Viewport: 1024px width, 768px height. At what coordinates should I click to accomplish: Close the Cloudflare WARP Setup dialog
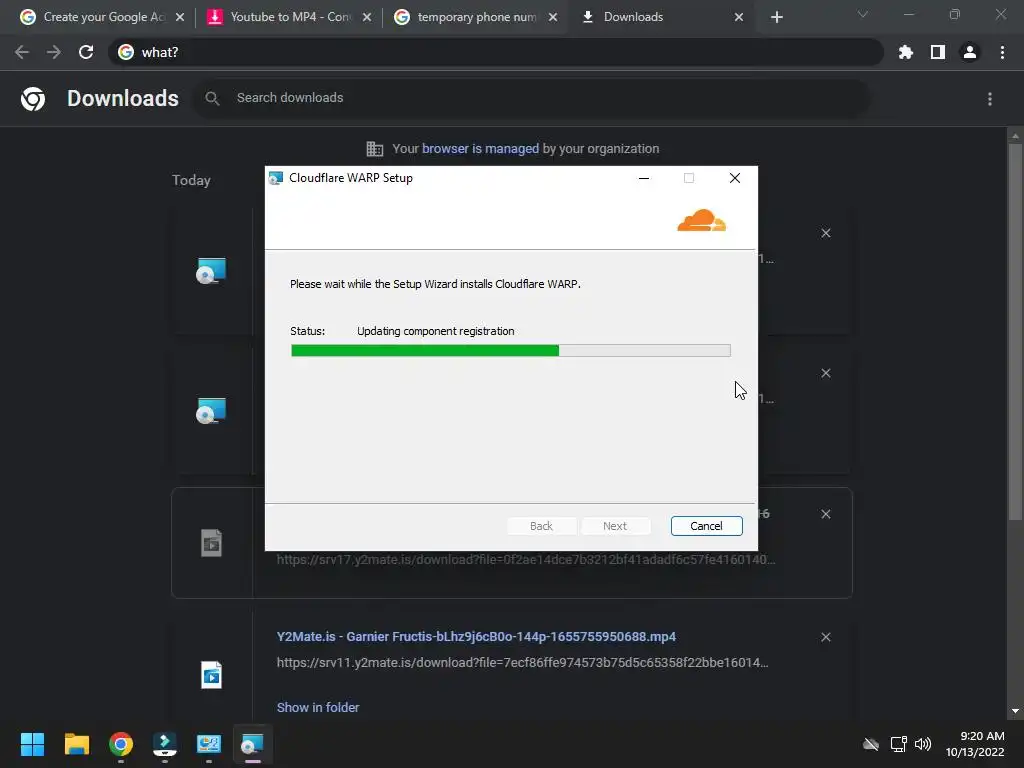(x=735, y=178)
